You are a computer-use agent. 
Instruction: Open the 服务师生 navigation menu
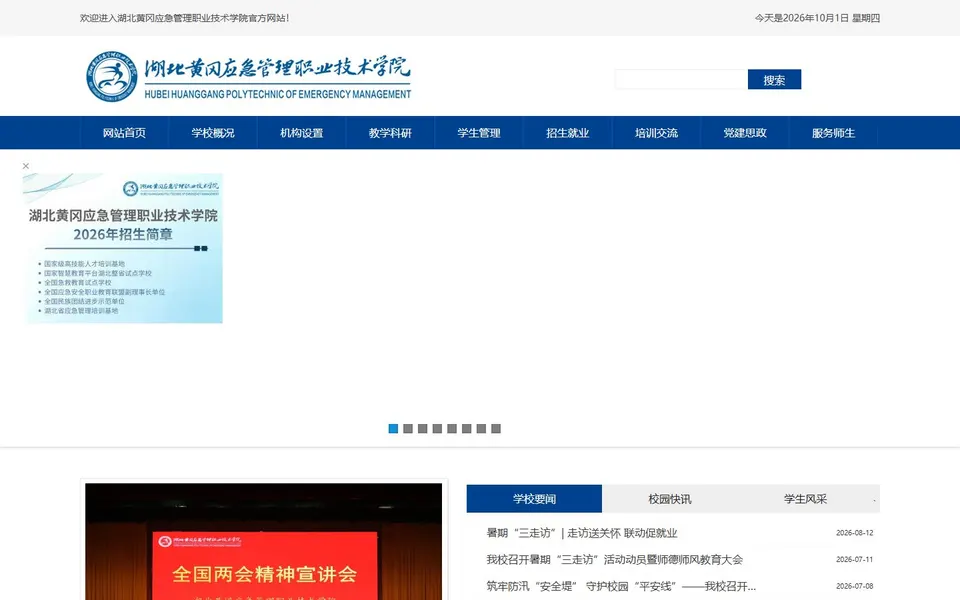tap(833, 133)
